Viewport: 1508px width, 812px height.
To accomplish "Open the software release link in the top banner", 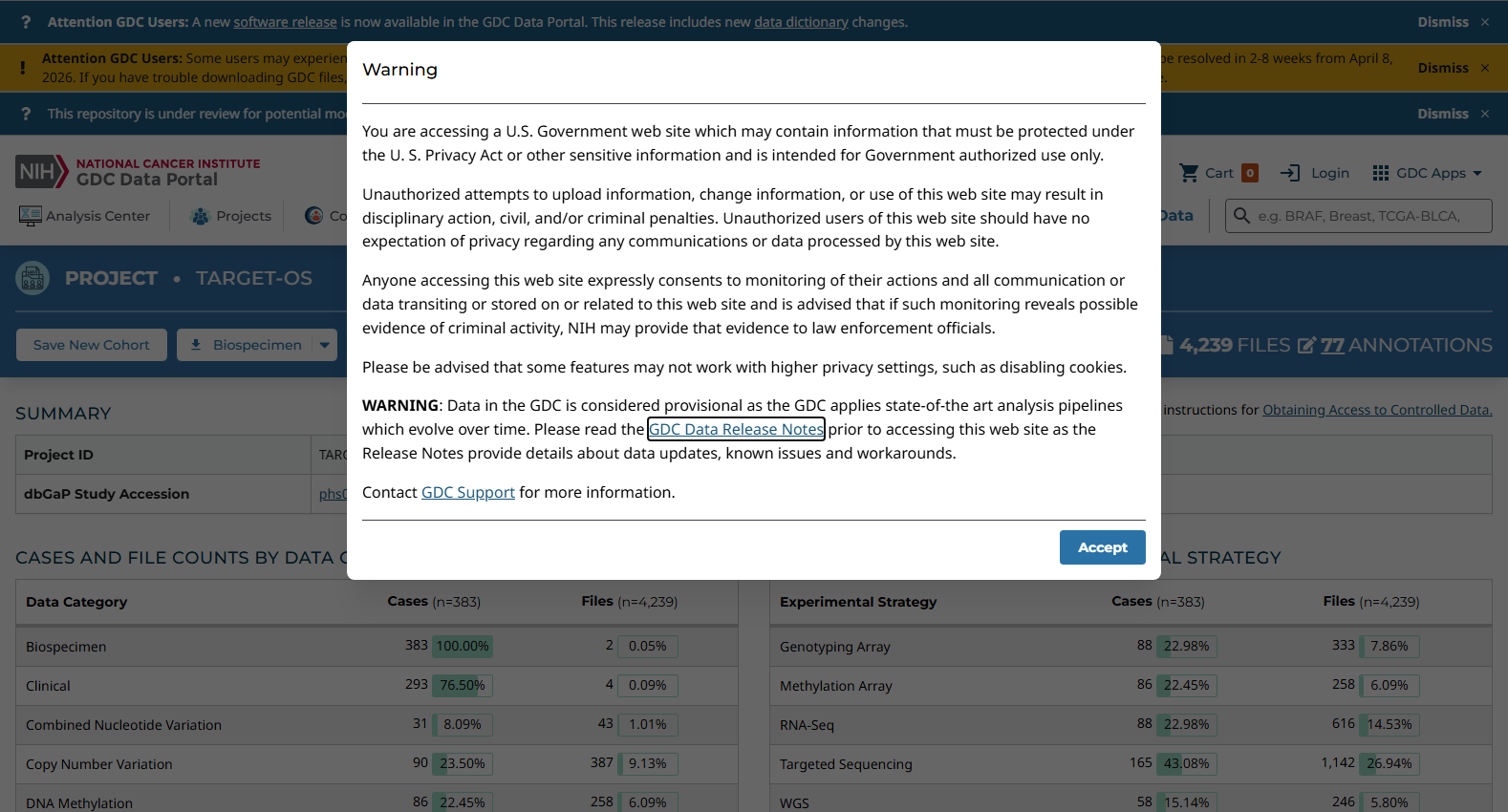I will (x=285, y=22).
